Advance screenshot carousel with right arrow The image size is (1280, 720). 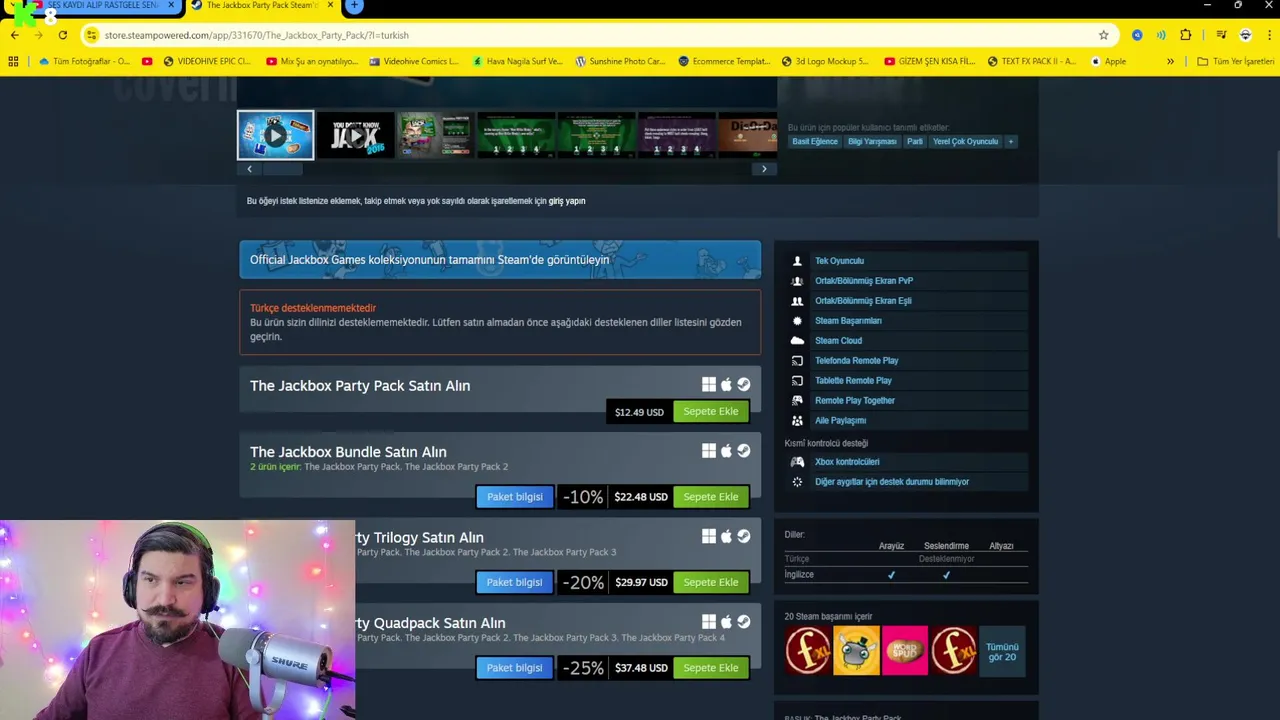(x=764, y=169)
